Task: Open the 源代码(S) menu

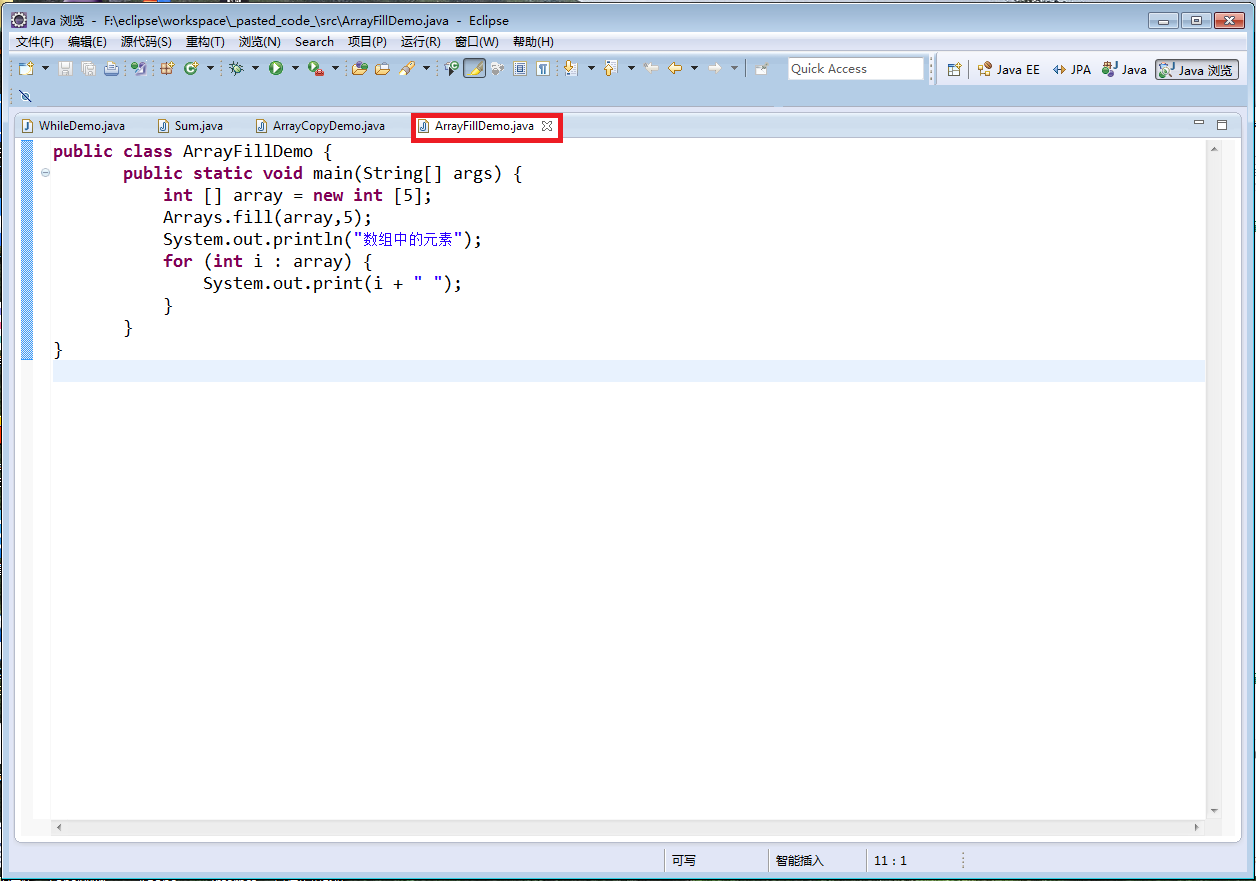Action: (146, 42)
